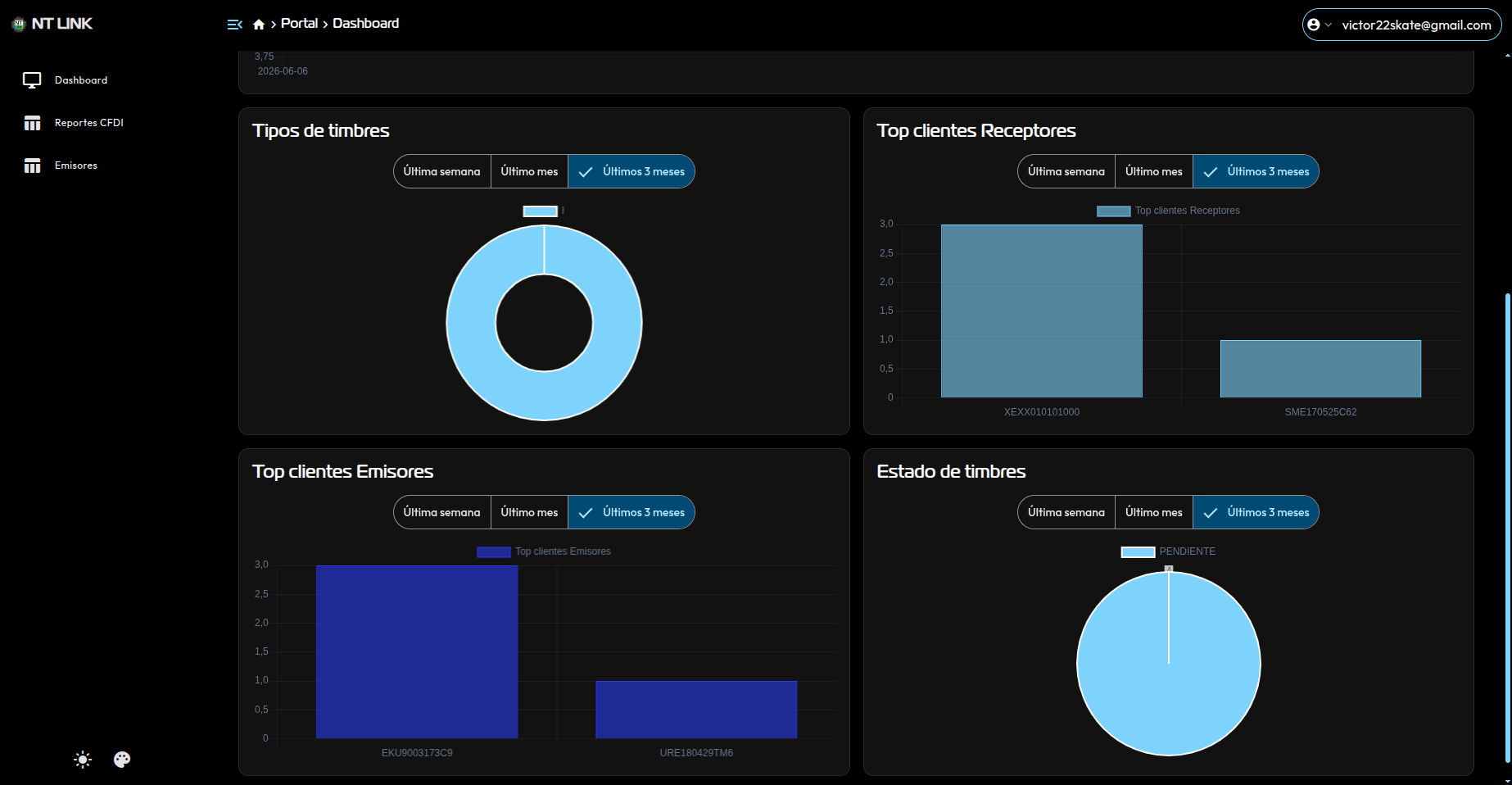Select Último mes in Top clientes Emisores
The image size is (1512, 785).
click(x=529, y=512)
